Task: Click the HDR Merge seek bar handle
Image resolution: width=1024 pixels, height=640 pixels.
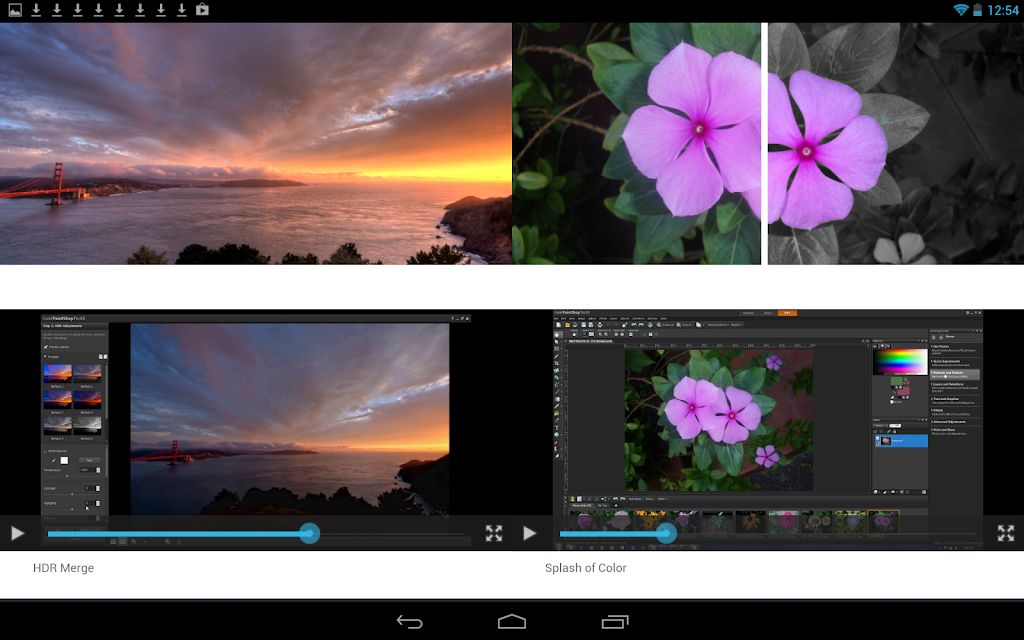Action: pos(309,534)
